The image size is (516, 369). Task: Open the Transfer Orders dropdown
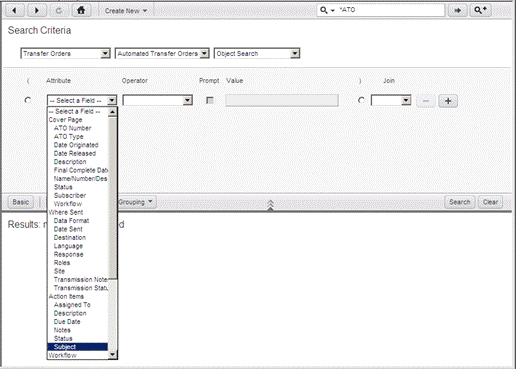(65, 53)
